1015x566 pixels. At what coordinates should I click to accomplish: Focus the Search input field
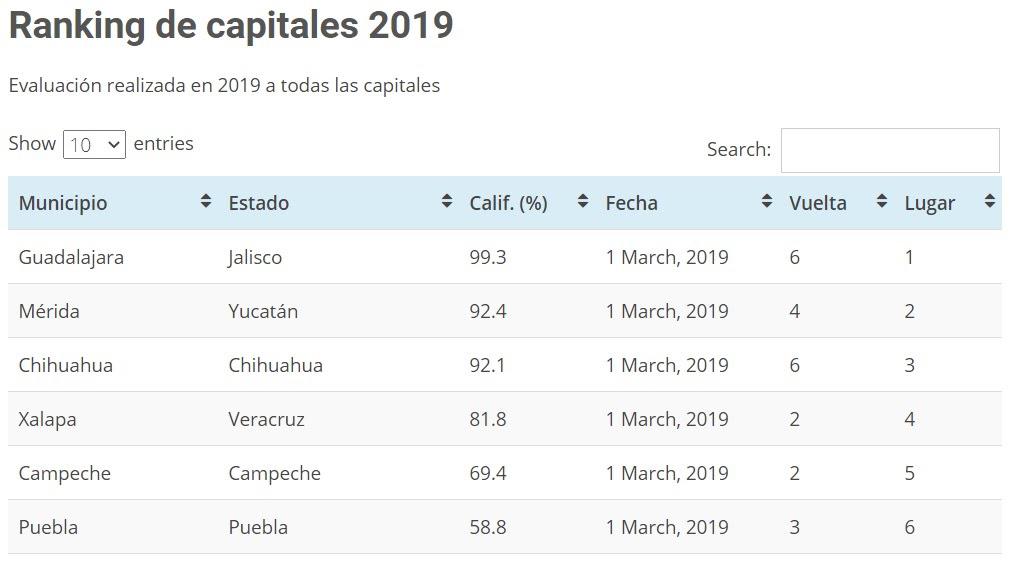(x=889, y=150)
